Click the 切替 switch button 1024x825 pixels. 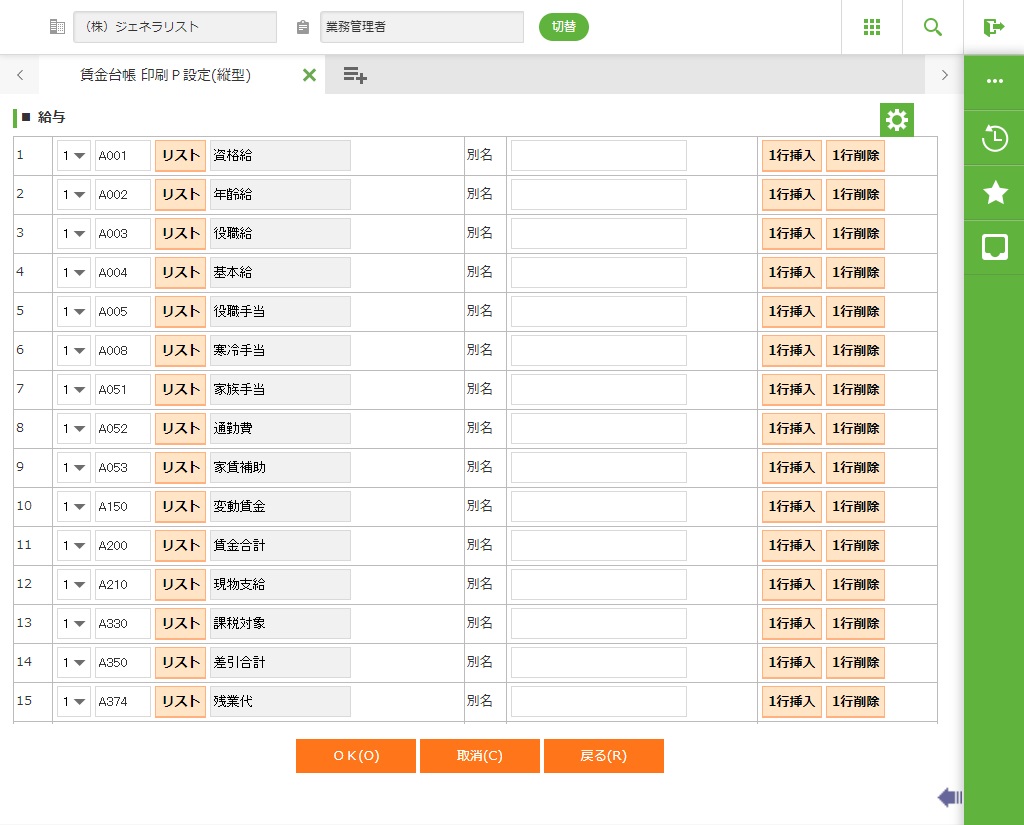[564, 27]
